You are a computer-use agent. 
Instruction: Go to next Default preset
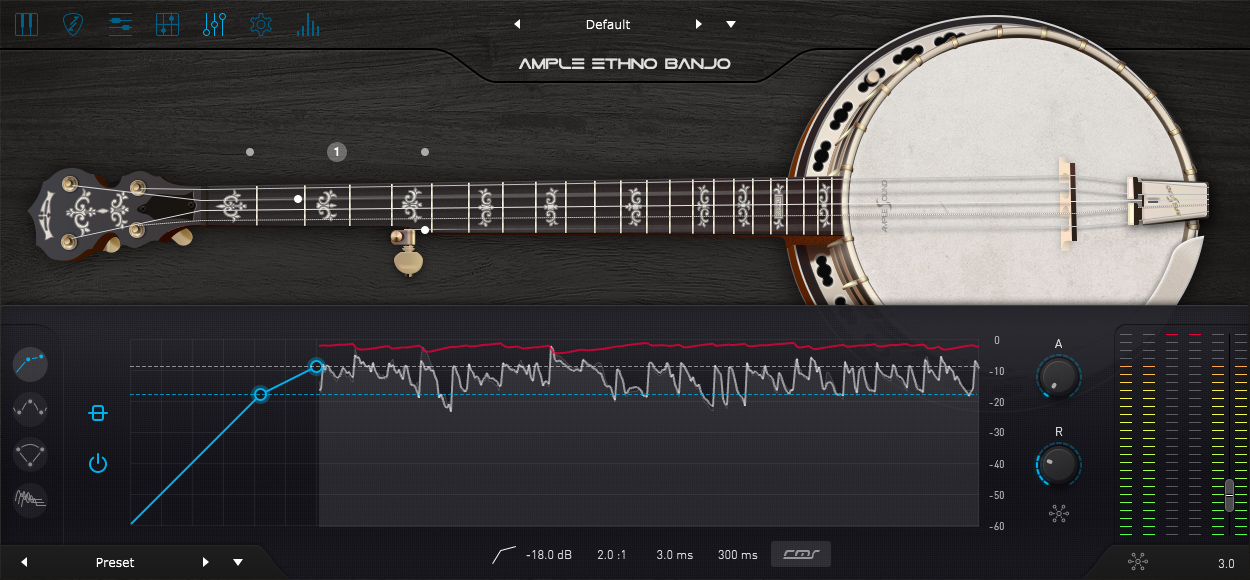(x=699, y=24)
